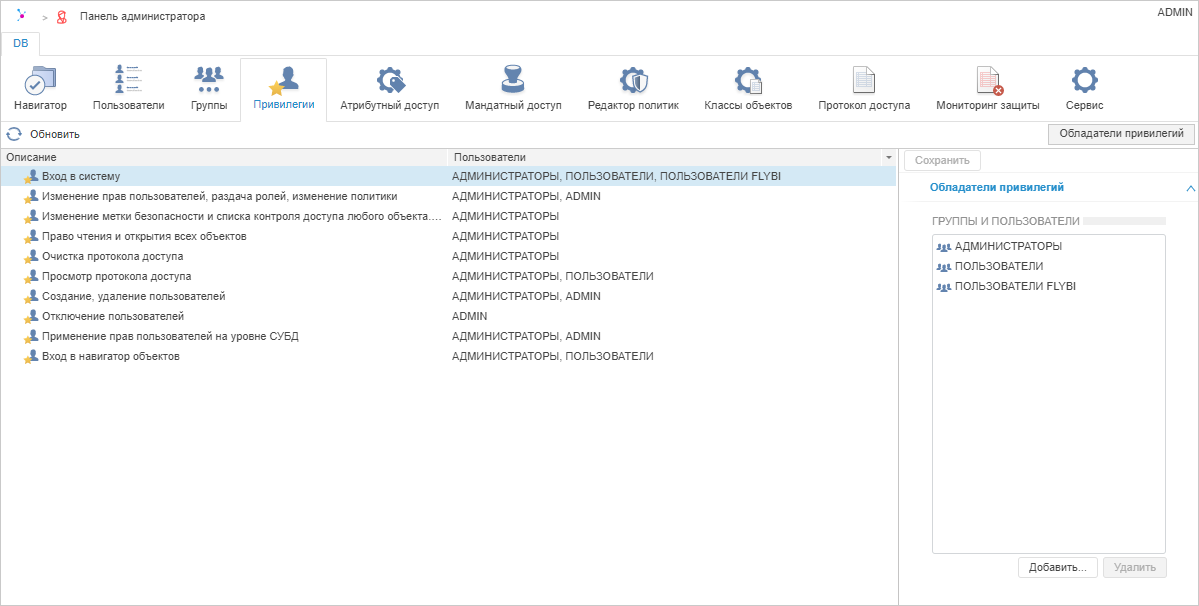Image resolution: width=1199 pixels, height=606 pixels.
Task: Collapse the Обладатели привилегий panel chevron
Action: click(x=1190, y=188)
